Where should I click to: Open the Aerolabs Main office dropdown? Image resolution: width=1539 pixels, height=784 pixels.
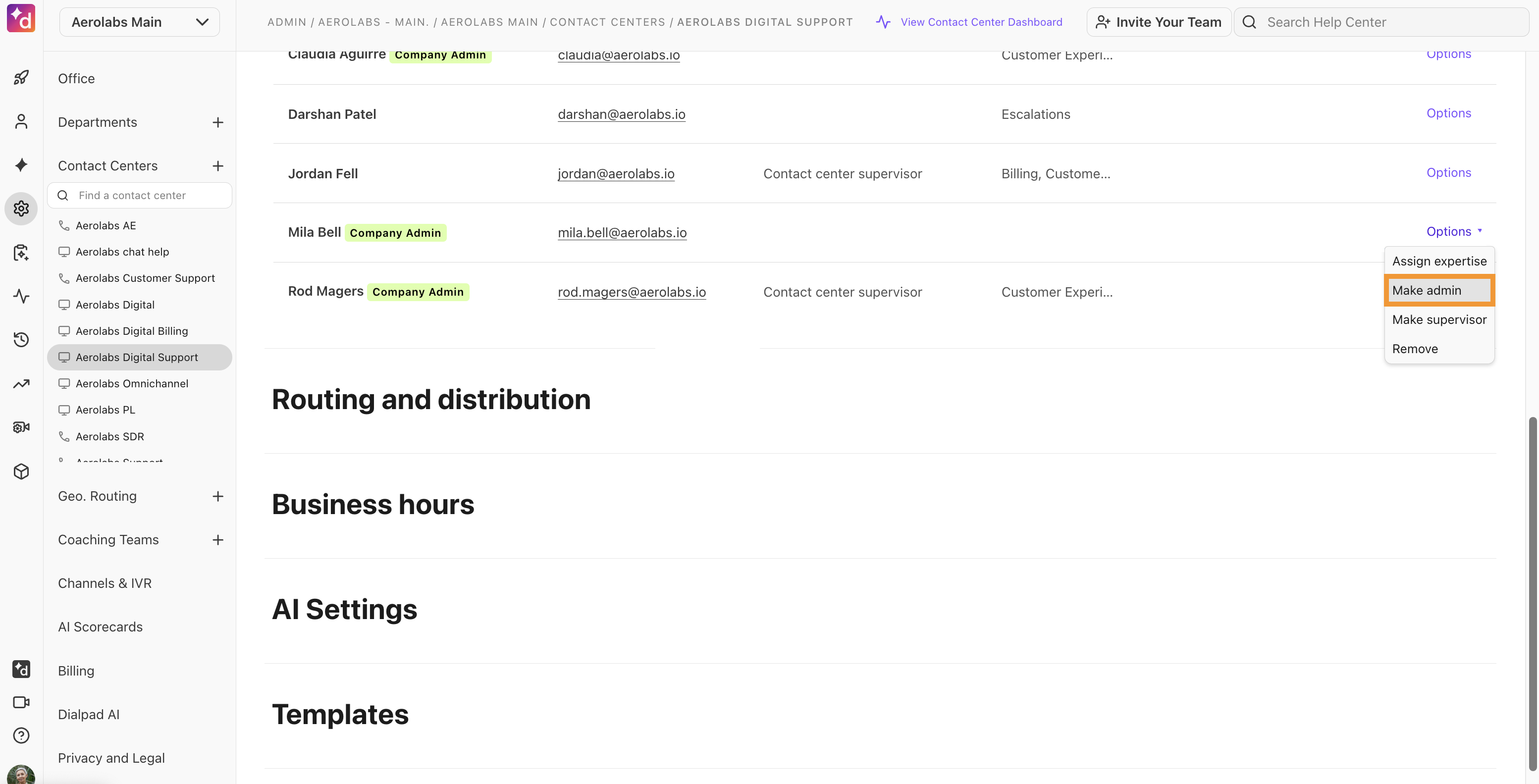pyautogui.click(x=139, y=22)
